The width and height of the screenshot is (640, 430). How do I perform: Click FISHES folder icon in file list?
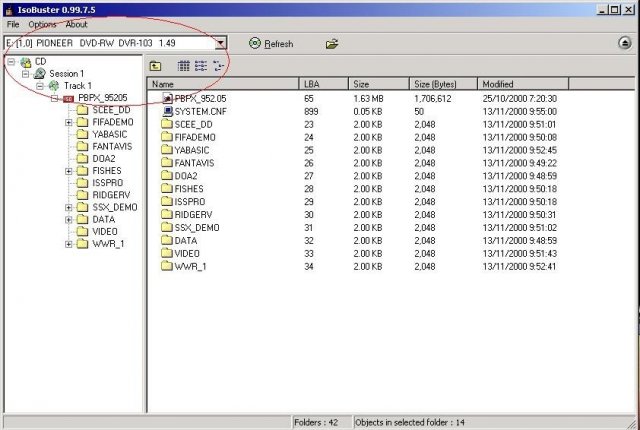[x=167, y=188]
